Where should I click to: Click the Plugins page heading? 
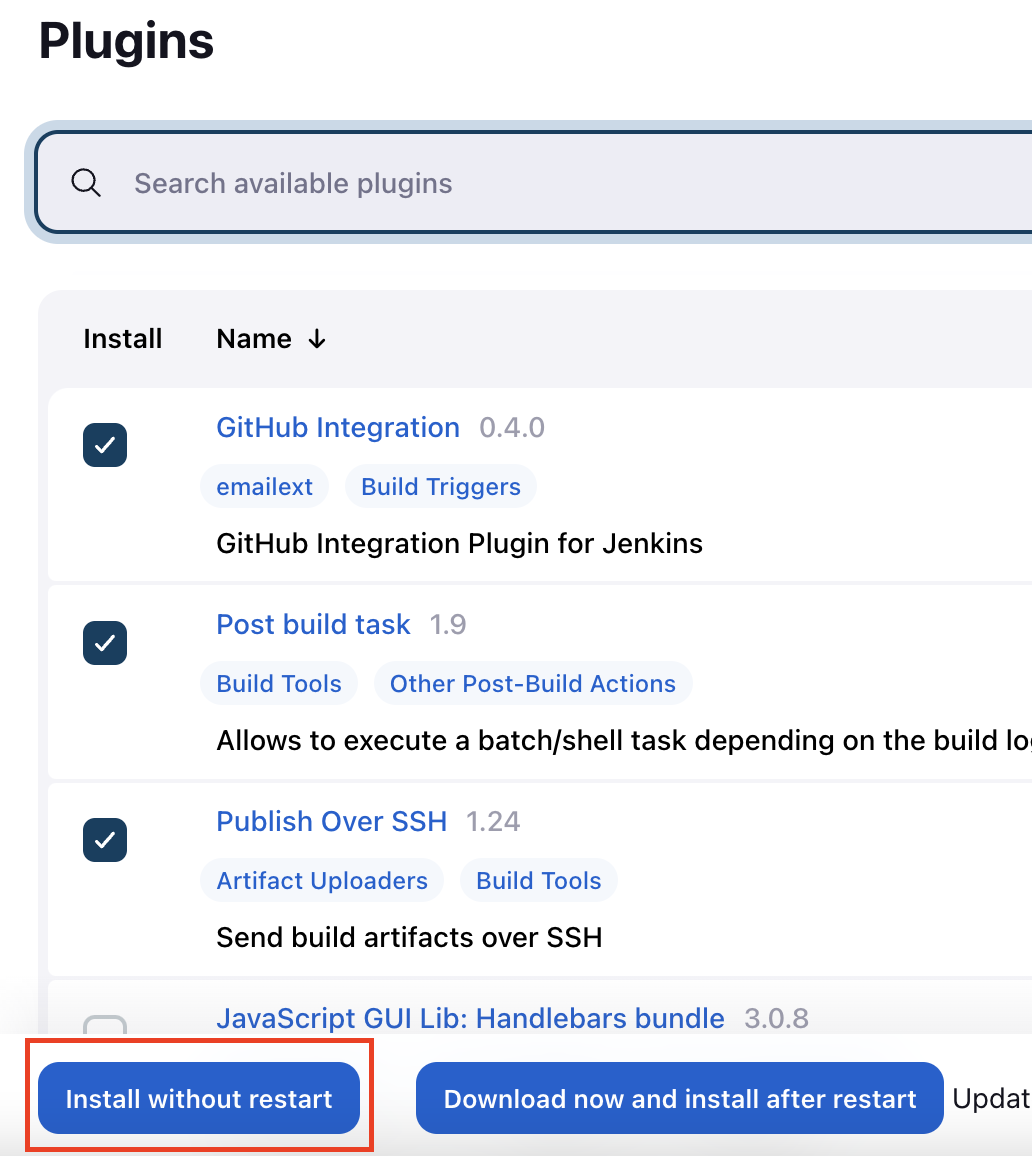126,41
